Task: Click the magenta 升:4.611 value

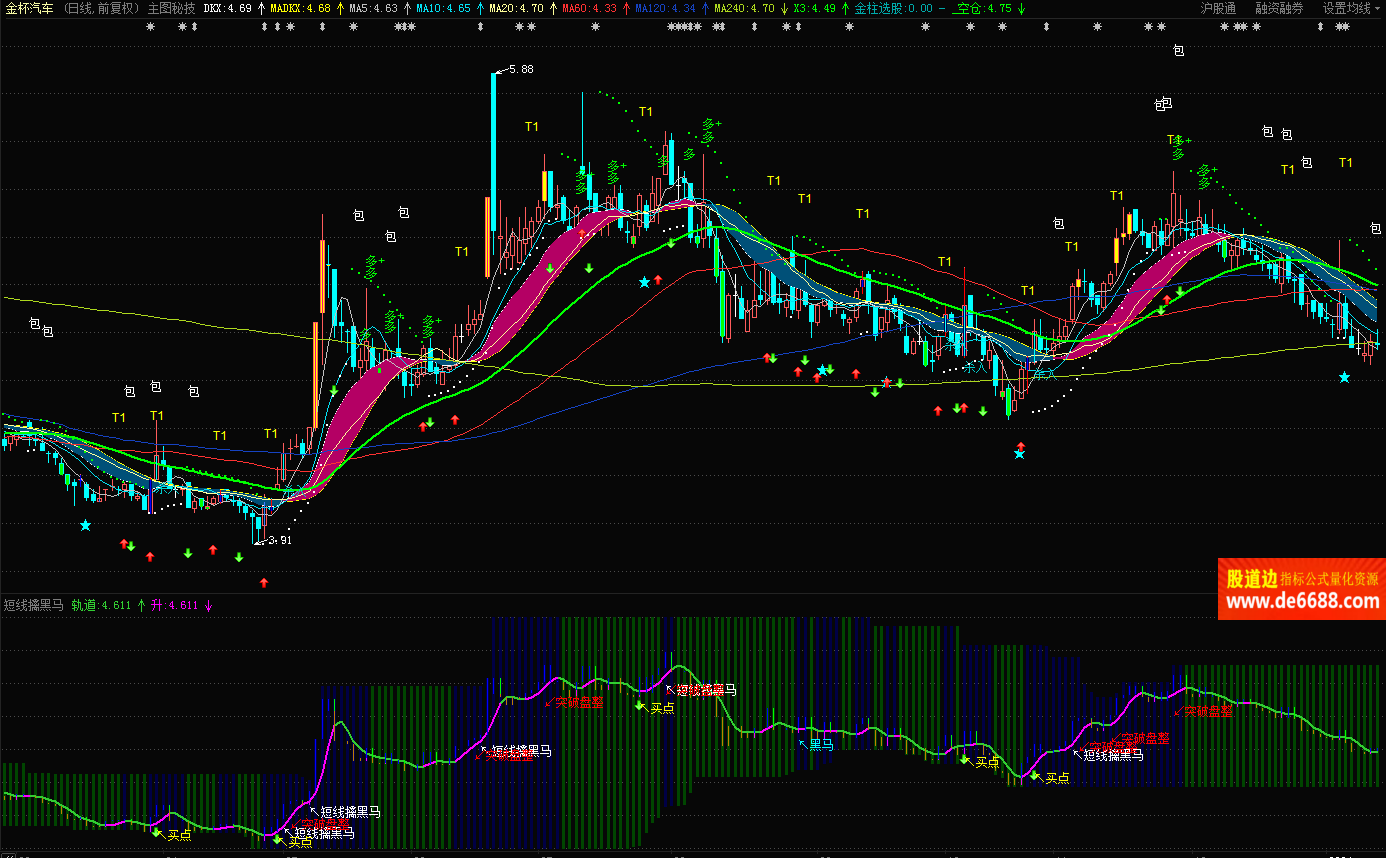Action: (175, 605)
